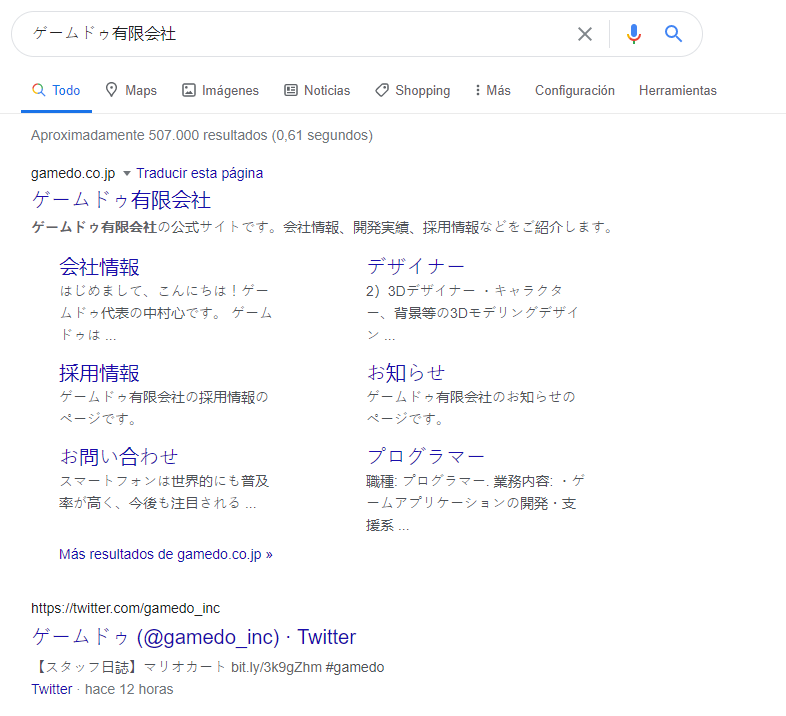Open the ゲームドゥ (@gamedo_inc) · Twitter result
Image resolution: width=786 pixels, height=716 pixels.
(193, 637)
